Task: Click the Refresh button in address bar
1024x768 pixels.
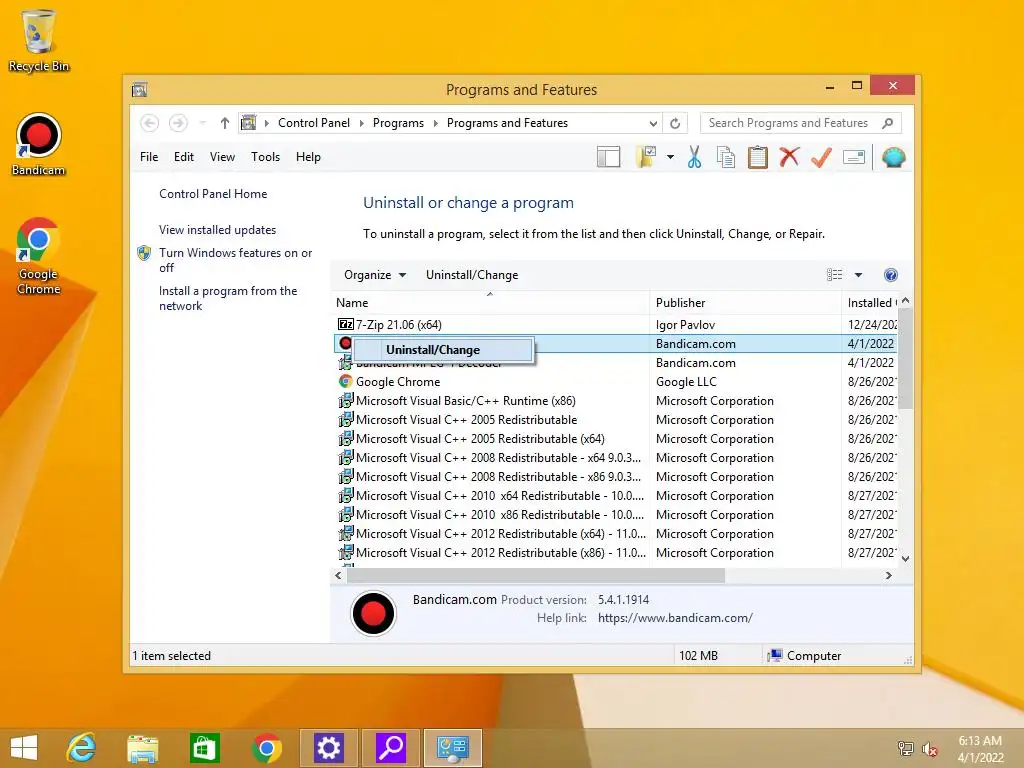Action: click(x=675, y=123)
